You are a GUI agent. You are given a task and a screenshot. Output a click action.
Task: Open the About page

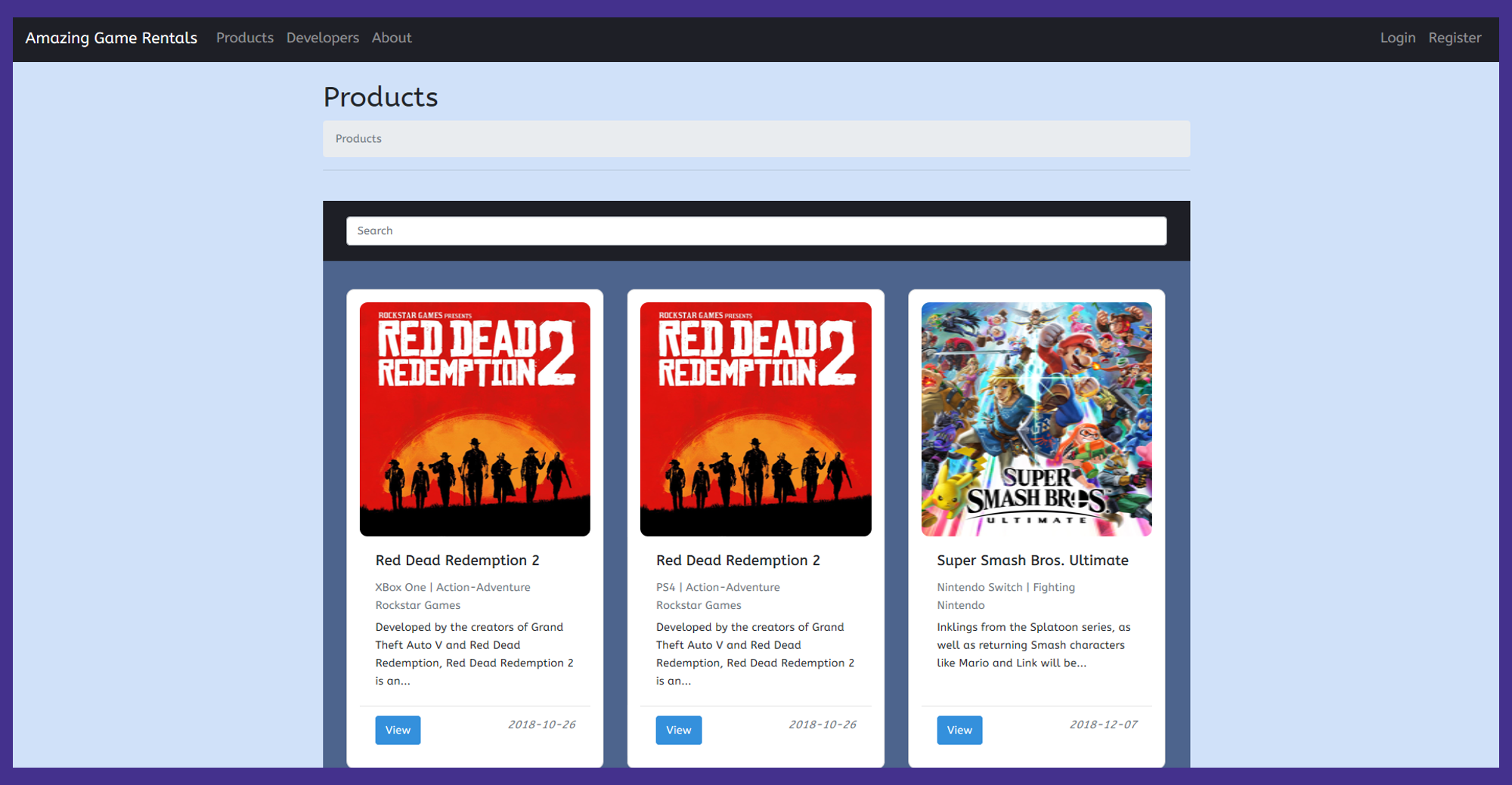pos(392,38)
